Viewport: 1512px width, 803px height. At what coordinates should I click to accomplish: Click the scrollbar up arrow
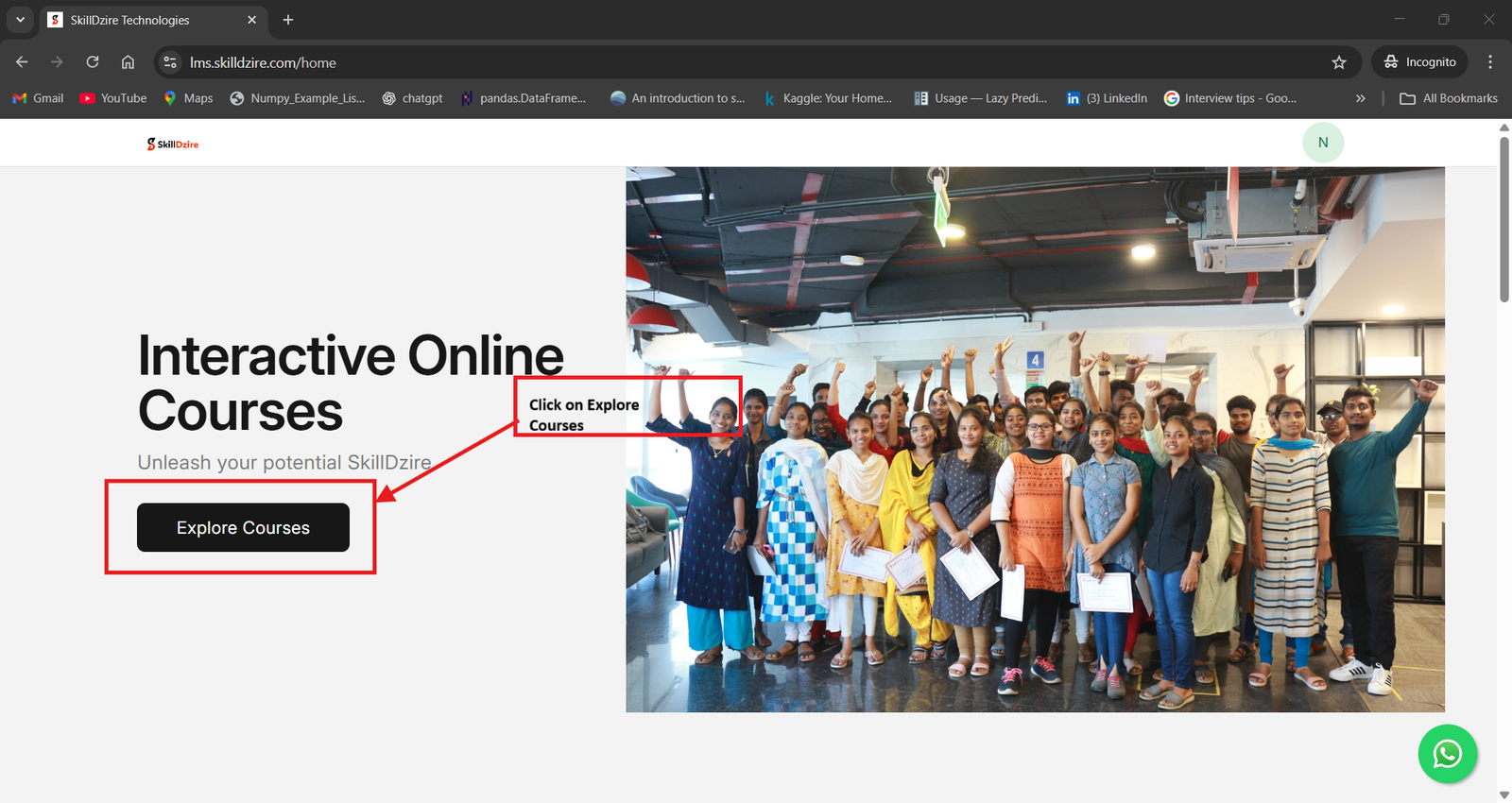[1504, 127]
